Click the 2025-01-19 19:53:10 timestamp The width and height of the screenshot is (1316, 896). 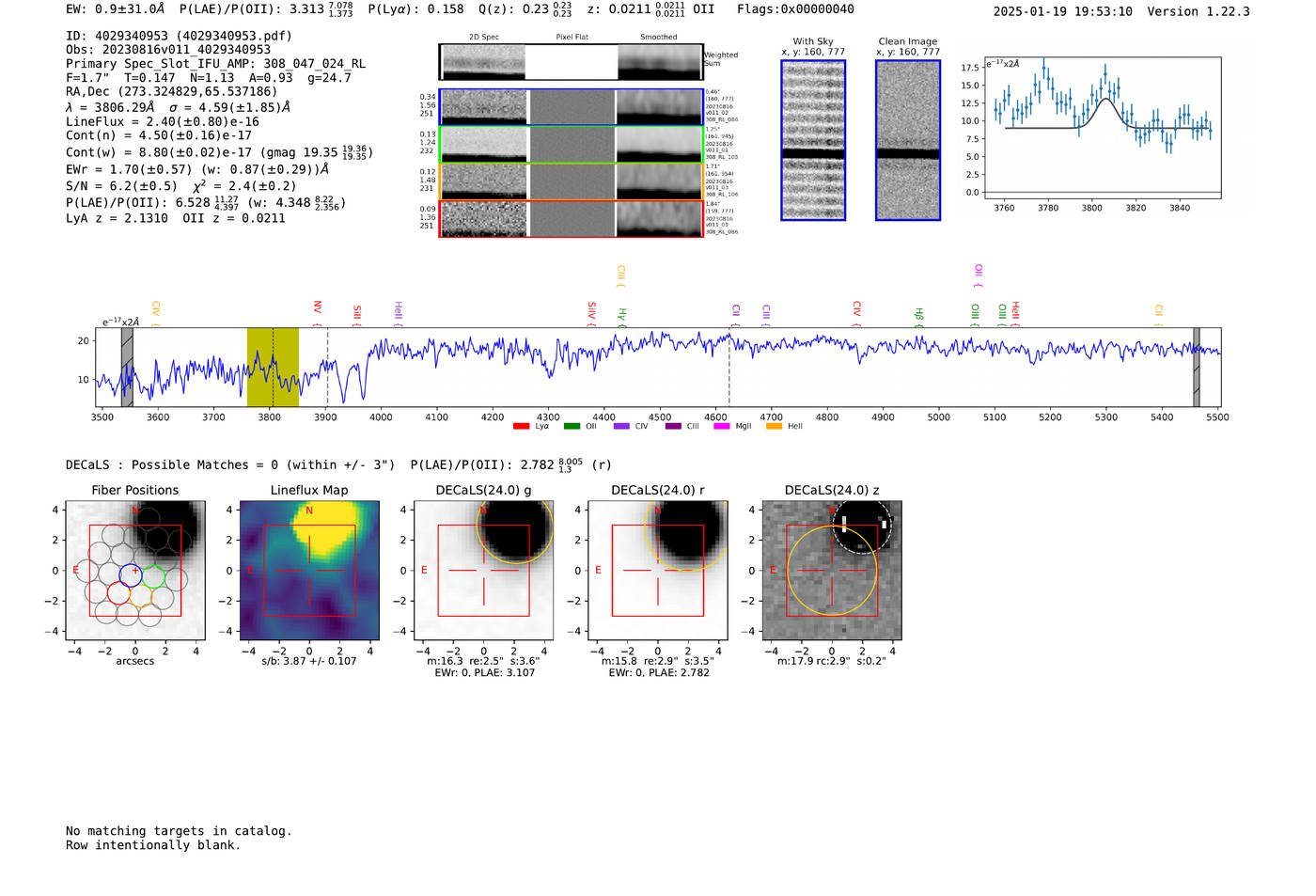pyautogui.click(x=1062, y=11)
